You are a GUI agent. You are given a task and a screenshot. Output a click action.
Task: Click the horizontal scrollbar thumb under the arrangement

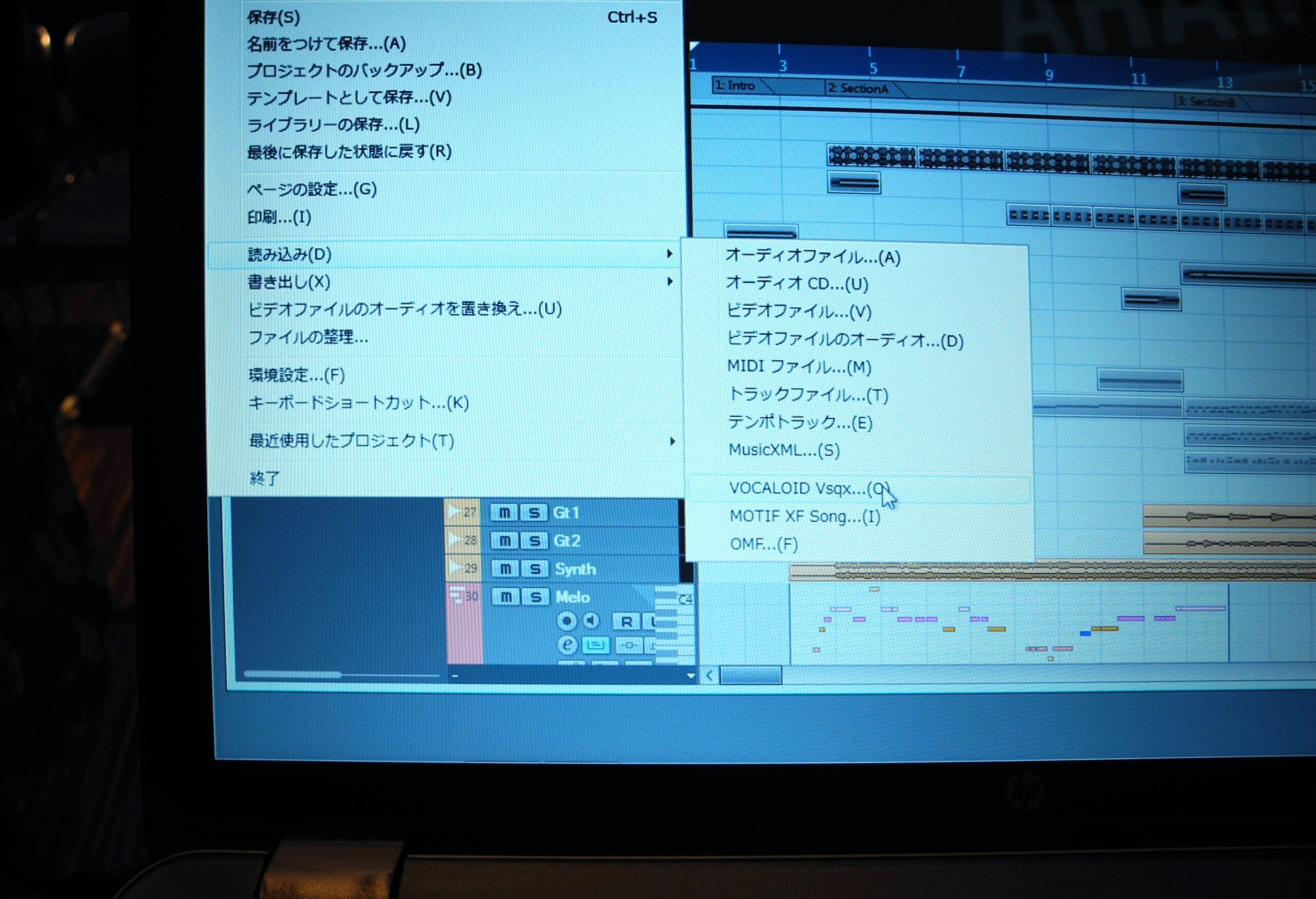coord(751,675)
